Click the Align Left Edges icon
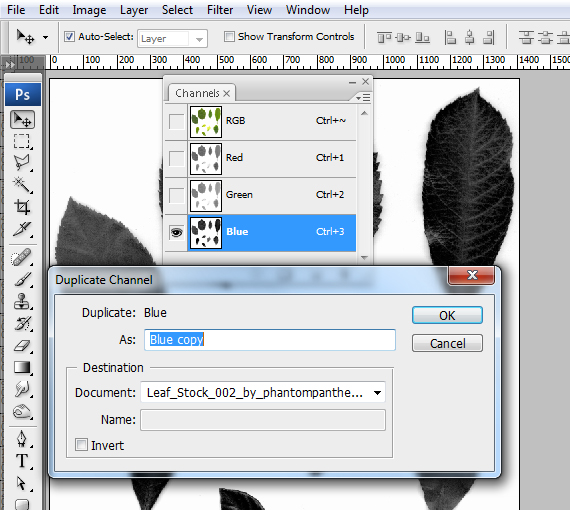The image size is (570, 510). (x=450, y=37)
